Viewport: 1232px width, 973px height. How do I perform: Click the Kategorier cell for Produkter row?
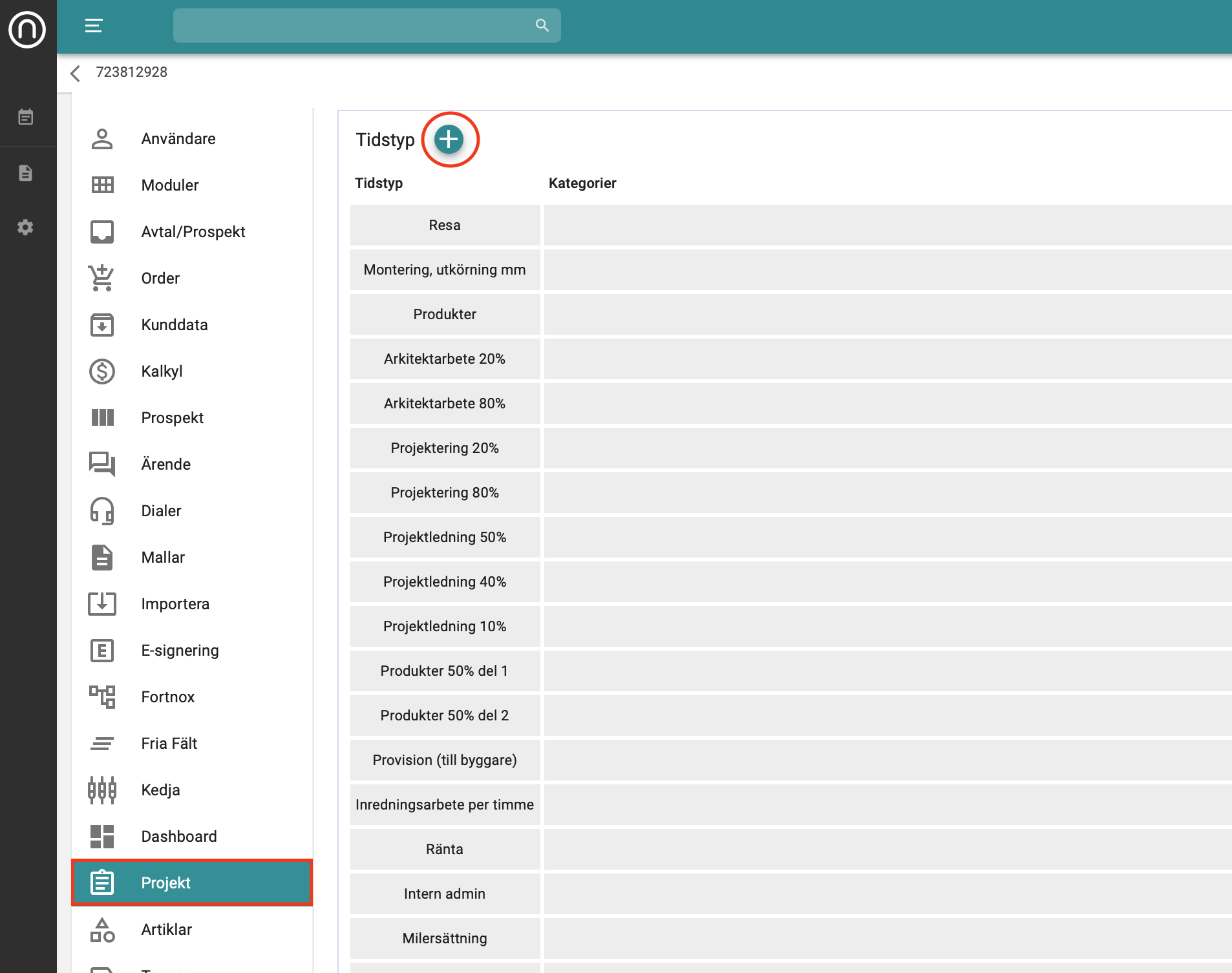887,315
